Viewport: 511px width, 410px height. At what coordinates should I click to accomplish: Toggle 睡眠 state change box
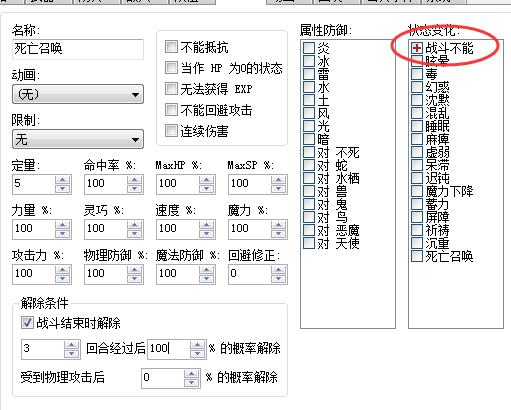click(417, 126)
